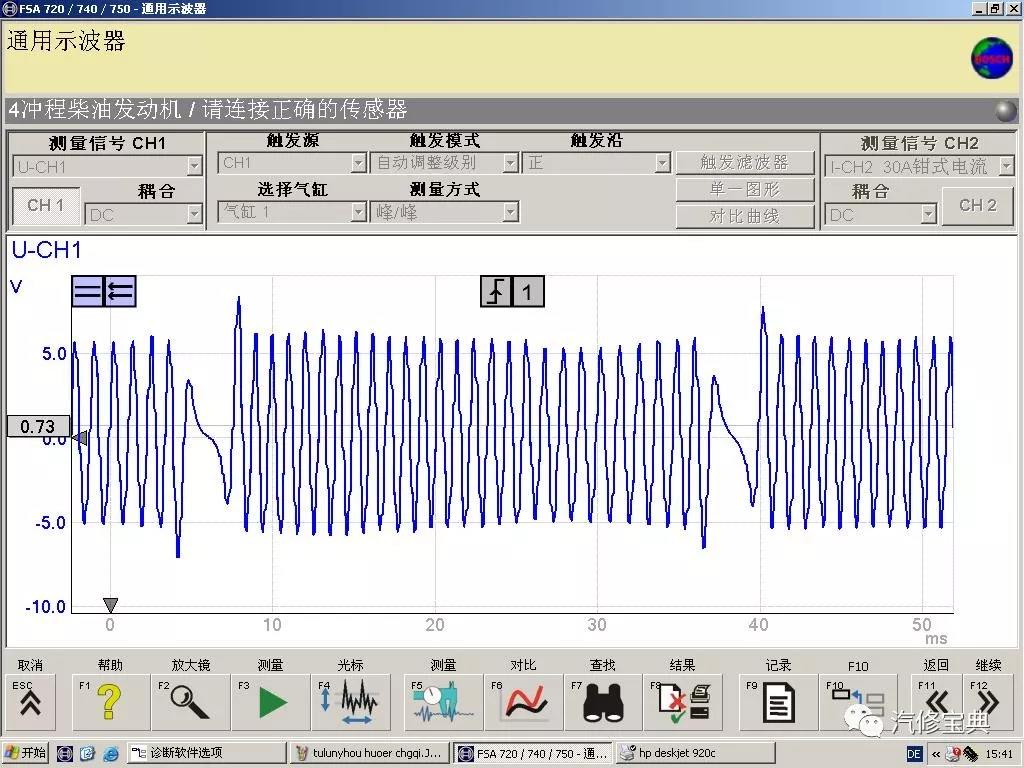
Task: Click Internet Explorer quick launch icon
Action: coord(112,753)
